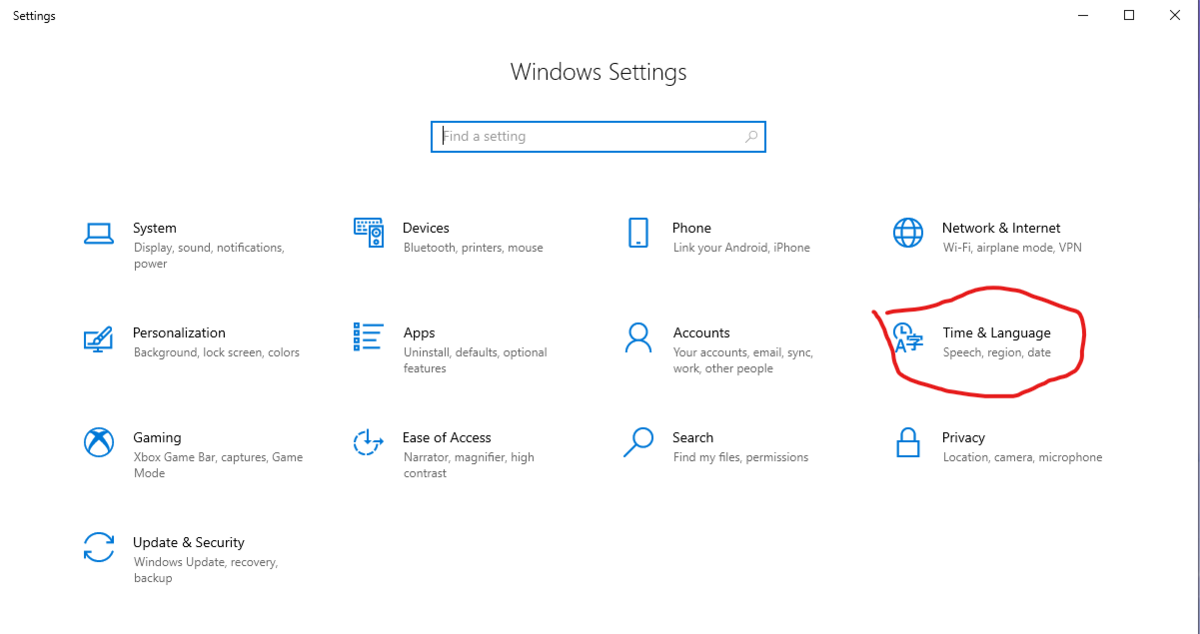
Task: Click 'Background, lock screen, colors' text
Action: click(216, 353)
